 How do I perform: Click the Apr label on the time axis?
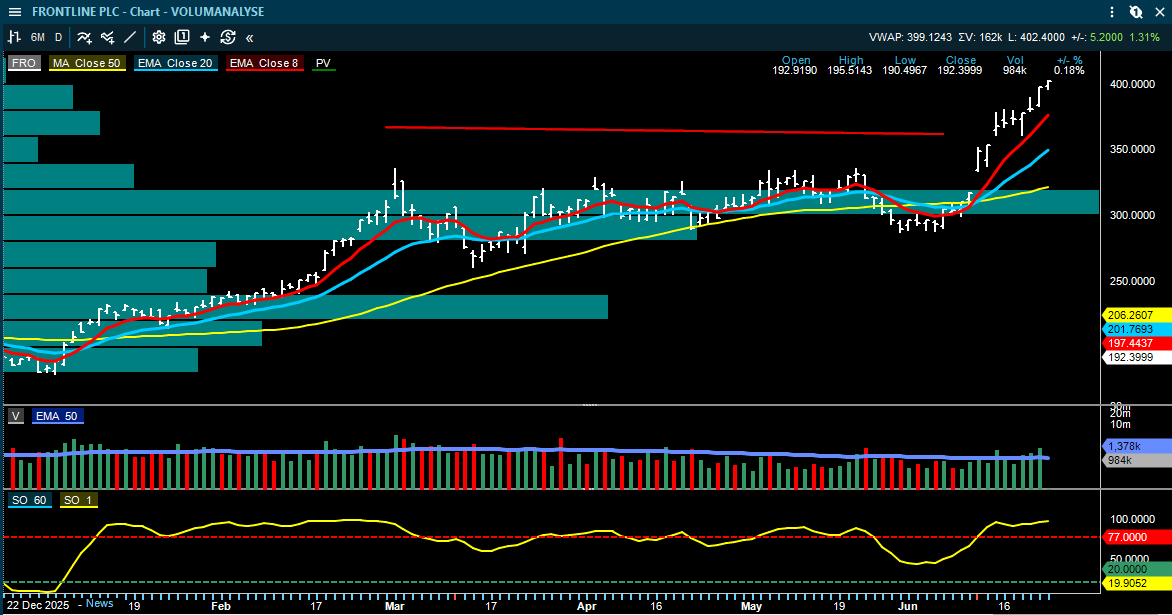(587, 606)
